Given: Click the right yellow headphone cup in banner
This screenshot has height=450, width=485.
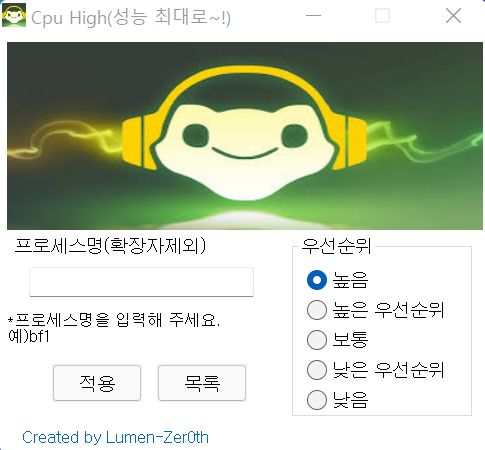Looking at the screenshot, I should [353, 143].
